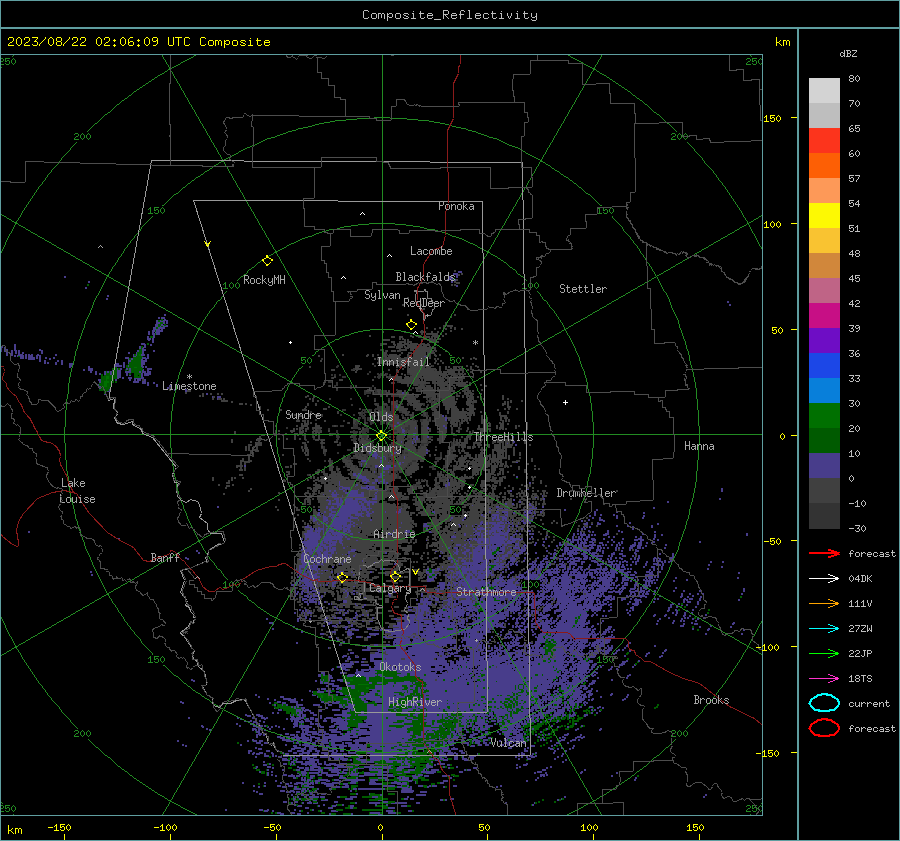The height and width of the screenshot is (841, 900).
Task: Click the yellow diamond marker above RockyMH
Action: tap(267, 261)
